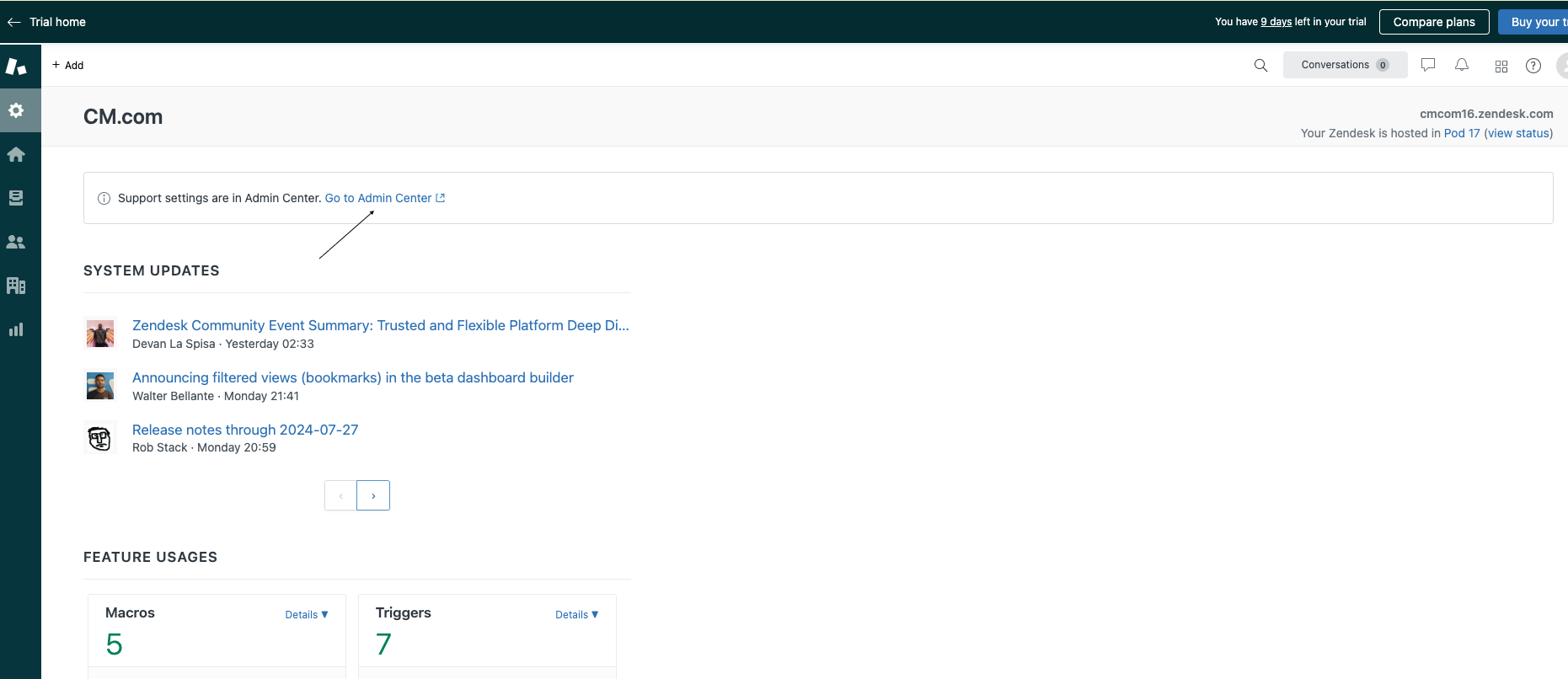Click the Zendesk logo icon in sidebar

(x=16, y=67)
